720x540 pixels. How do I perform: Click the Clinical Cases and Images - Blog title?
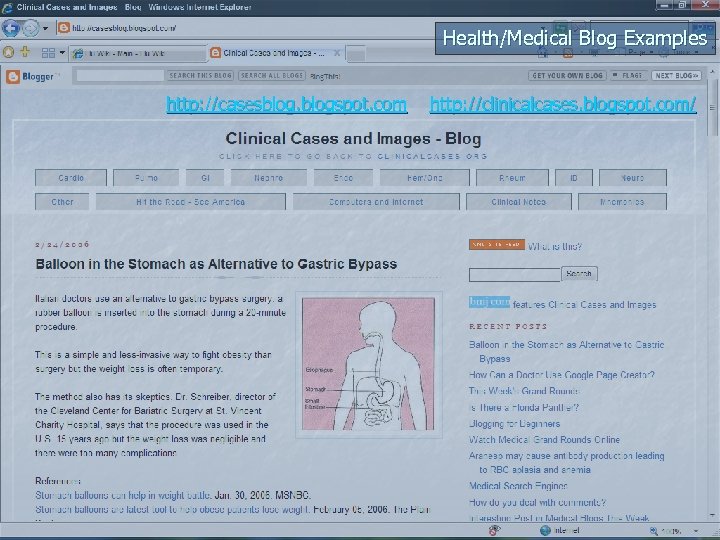tap(353, 139)
